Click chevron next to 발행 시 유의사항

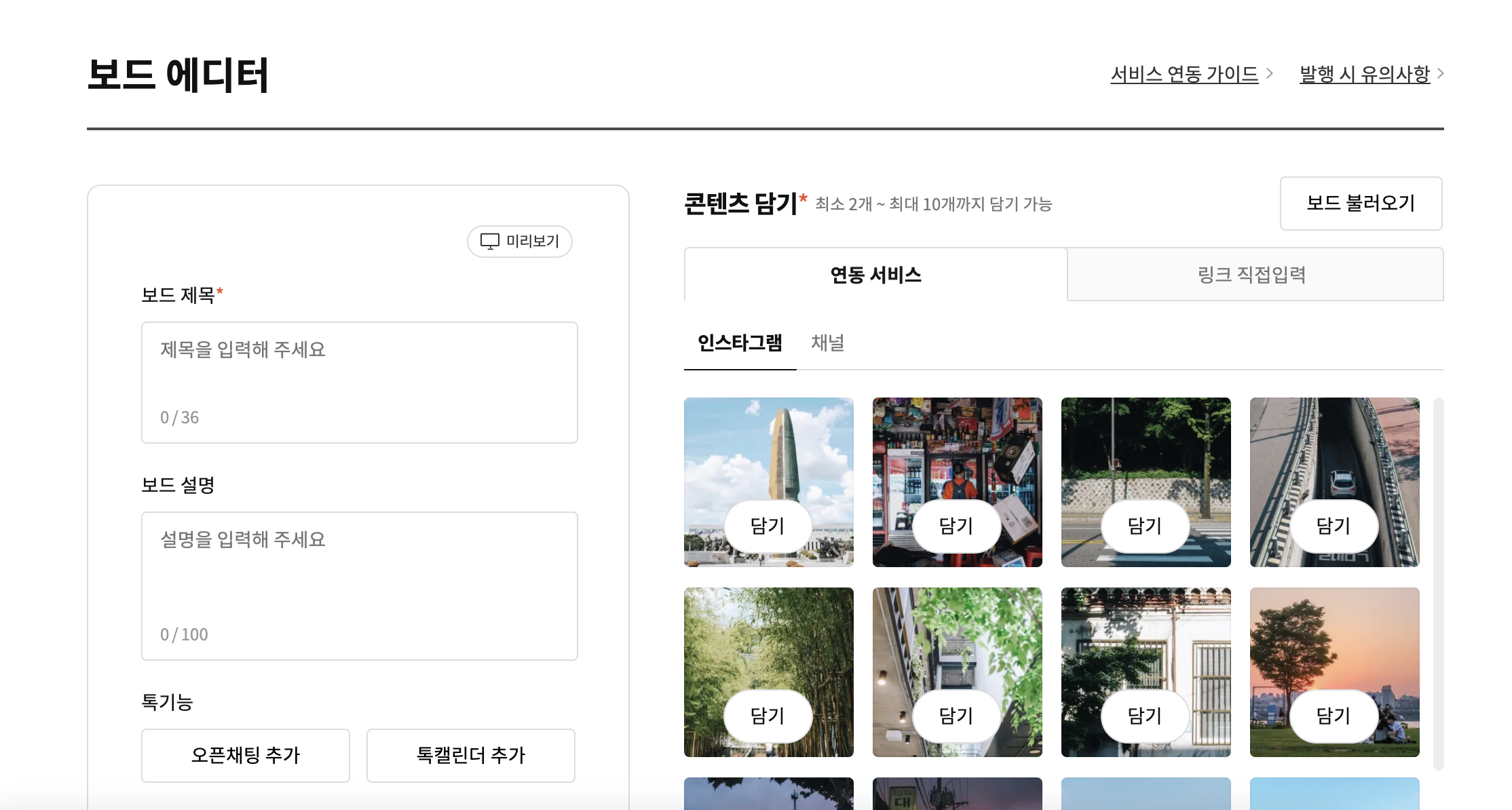point(1440,73)
